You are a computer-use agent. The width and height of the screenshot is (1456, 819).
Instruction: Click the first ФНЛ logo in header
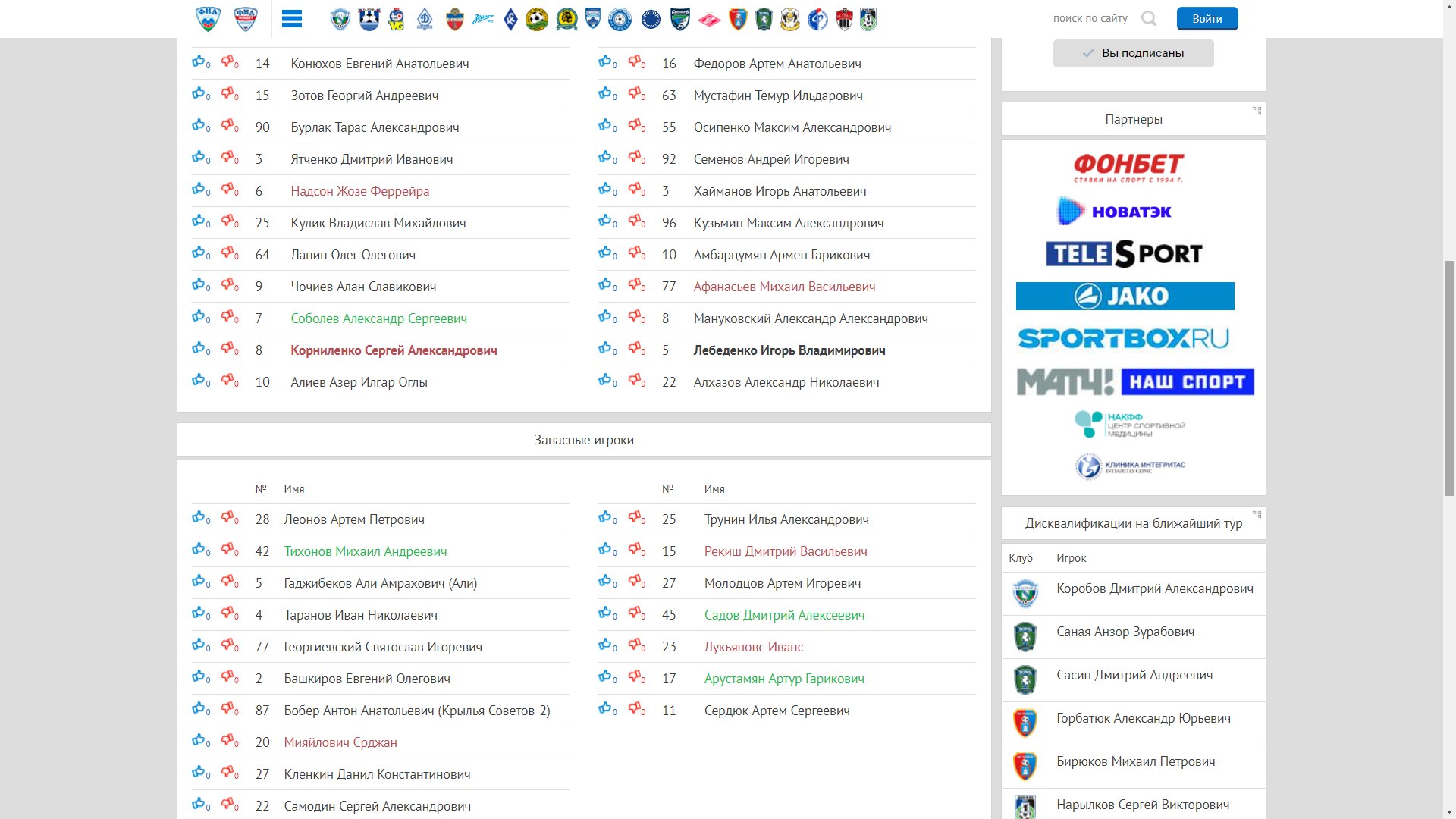tap(208, 19)
